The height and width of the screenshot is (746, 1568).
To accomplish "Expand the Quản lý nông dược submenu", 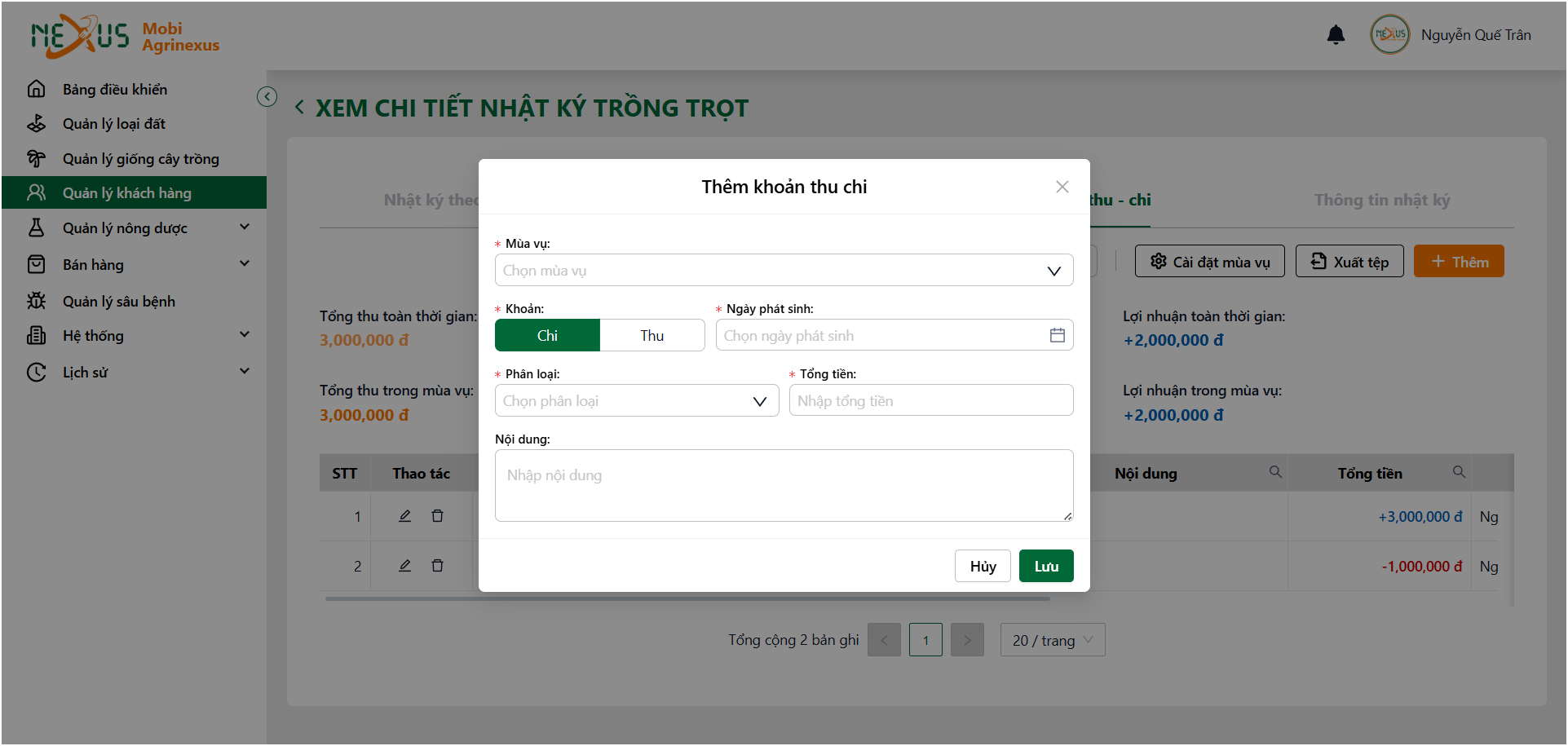I will (x=245, y=227).
